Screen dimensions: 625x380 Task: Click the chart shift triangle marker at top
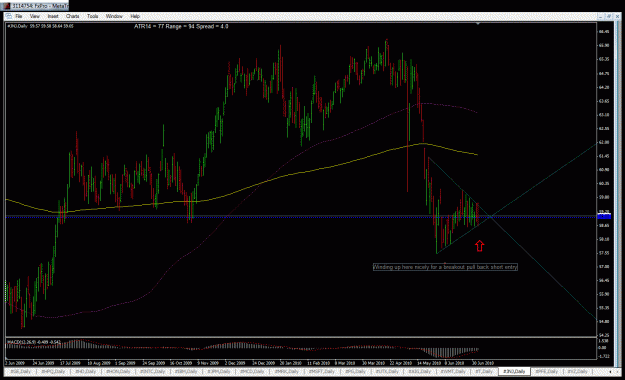pos(478,24)
